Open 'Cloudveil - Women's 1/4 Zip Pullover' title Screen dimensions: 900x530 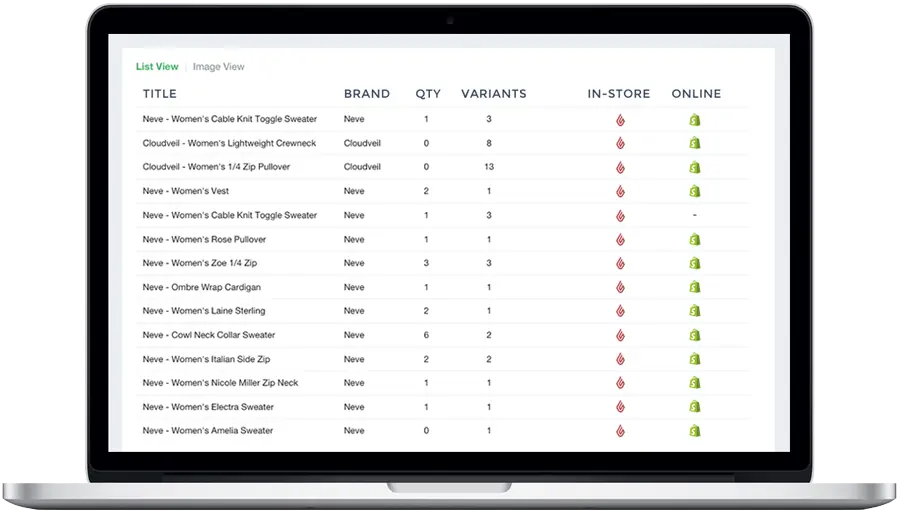(x=216, y=167)
